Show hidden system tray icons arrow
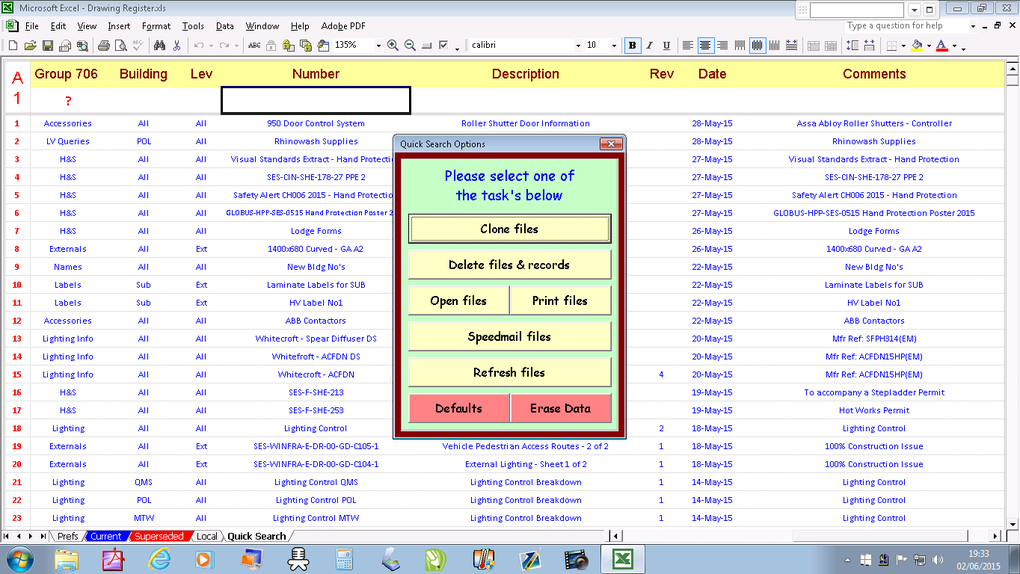The width and height of the screenshot is (1020, 574). click(847, 560)
